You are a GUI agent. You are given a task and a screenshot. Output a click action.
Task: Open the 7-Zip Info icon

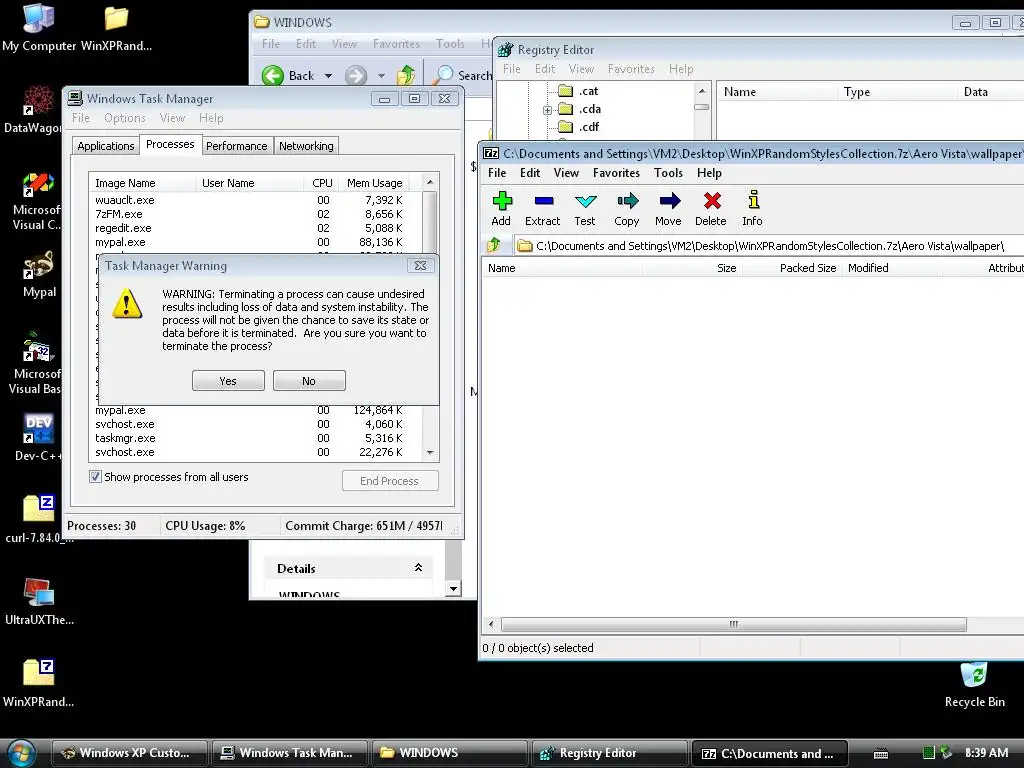(753, 200)
